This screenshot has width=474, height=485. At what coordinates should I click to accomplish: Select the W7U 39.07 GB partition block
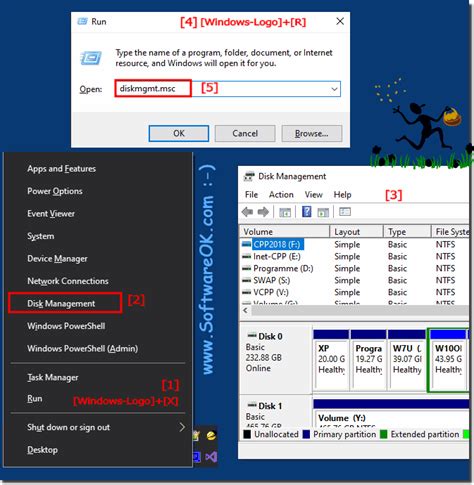(406, 359)
